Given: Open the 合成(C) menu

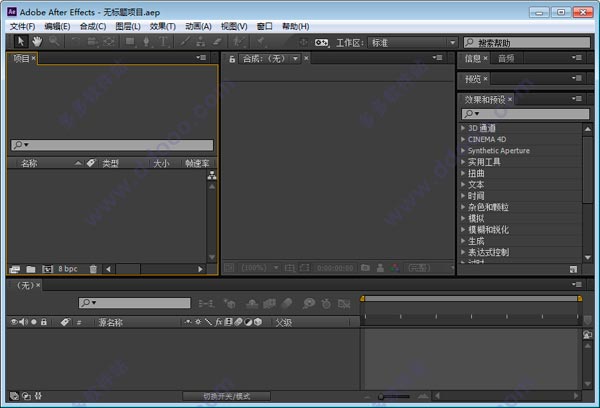Looking at the screenshot, I should 93,26.
